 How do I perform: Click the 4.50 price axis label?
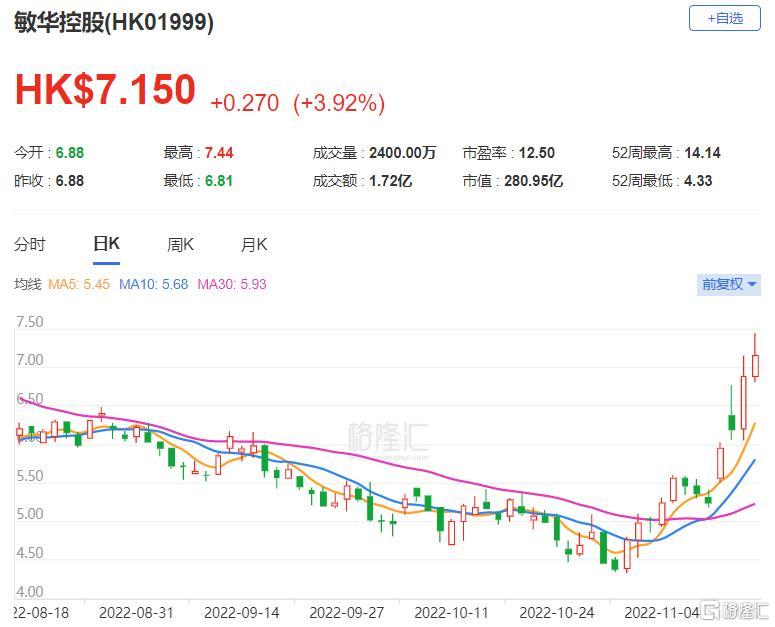coord(30,553)
